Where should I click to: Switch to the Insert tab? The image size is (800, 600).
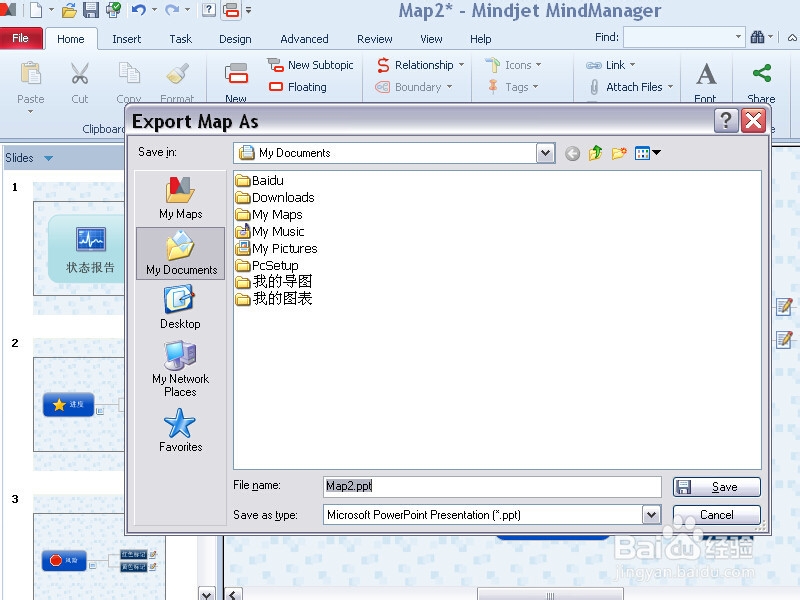pyautogui.click(x=127, y=39)
